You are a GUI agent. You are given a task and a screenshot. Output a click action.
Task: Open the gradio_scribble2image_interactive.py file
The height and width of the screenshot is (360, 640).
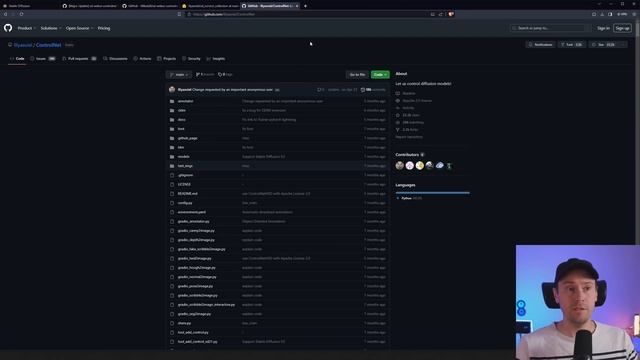[x=206, y=304]
